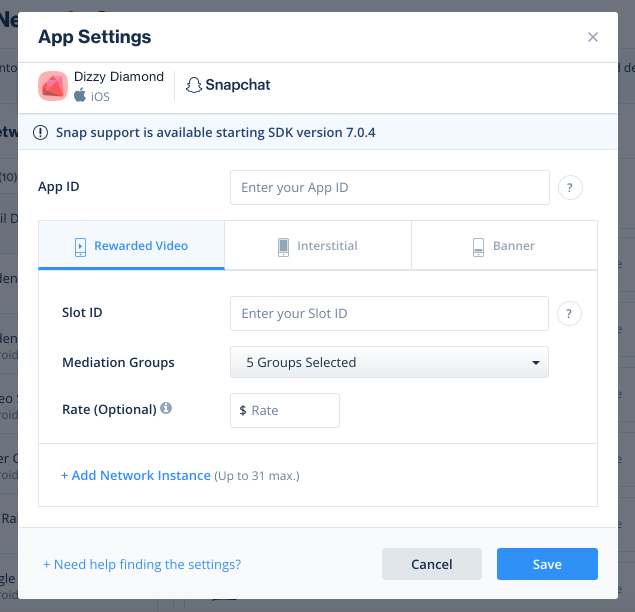
Task: Click the help icon beside App ID
Action: (x=570, y=187)
